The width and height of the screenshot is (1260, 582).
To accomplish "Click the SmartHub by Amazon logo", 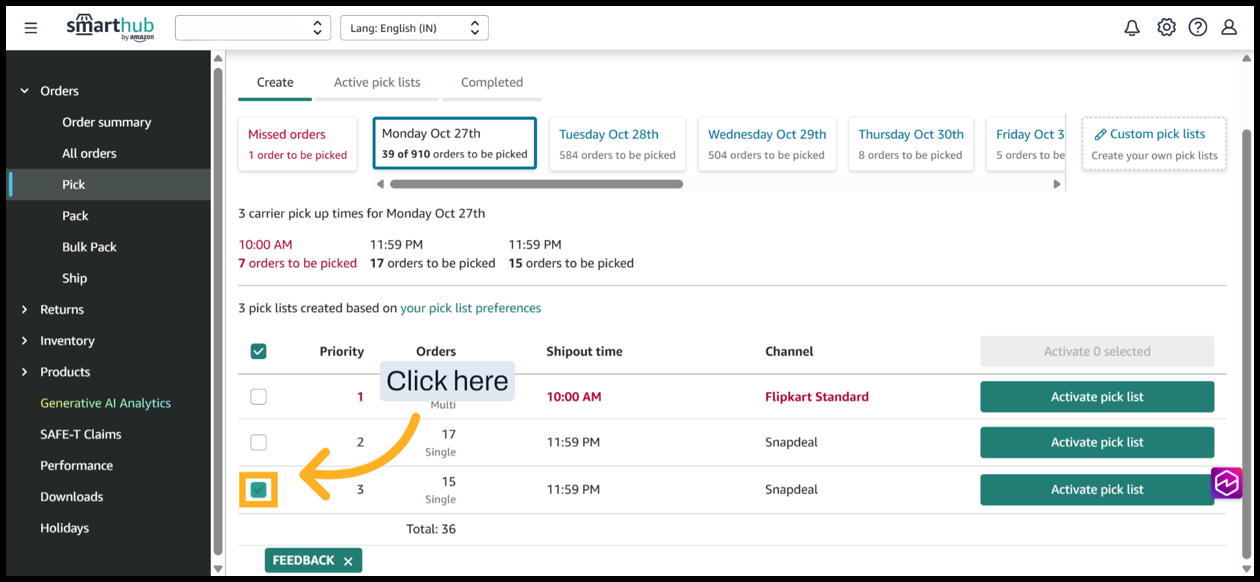I will click(110, 28).
